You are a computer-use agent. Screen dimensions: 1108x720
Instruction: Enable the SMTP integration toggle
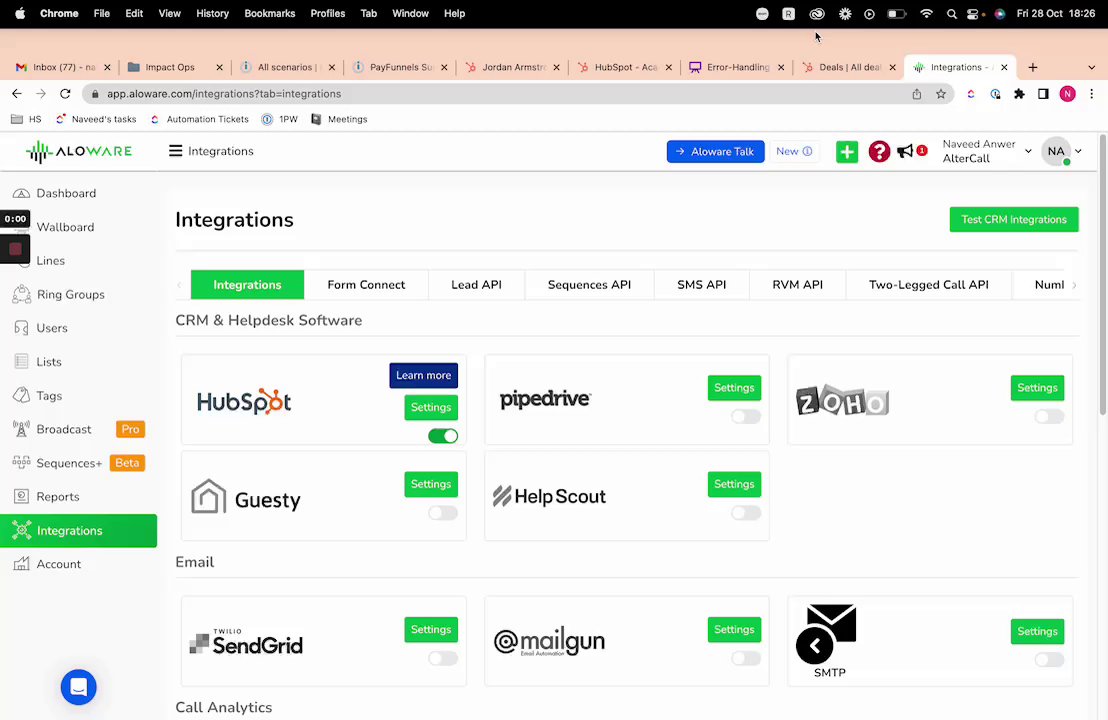1049,659
